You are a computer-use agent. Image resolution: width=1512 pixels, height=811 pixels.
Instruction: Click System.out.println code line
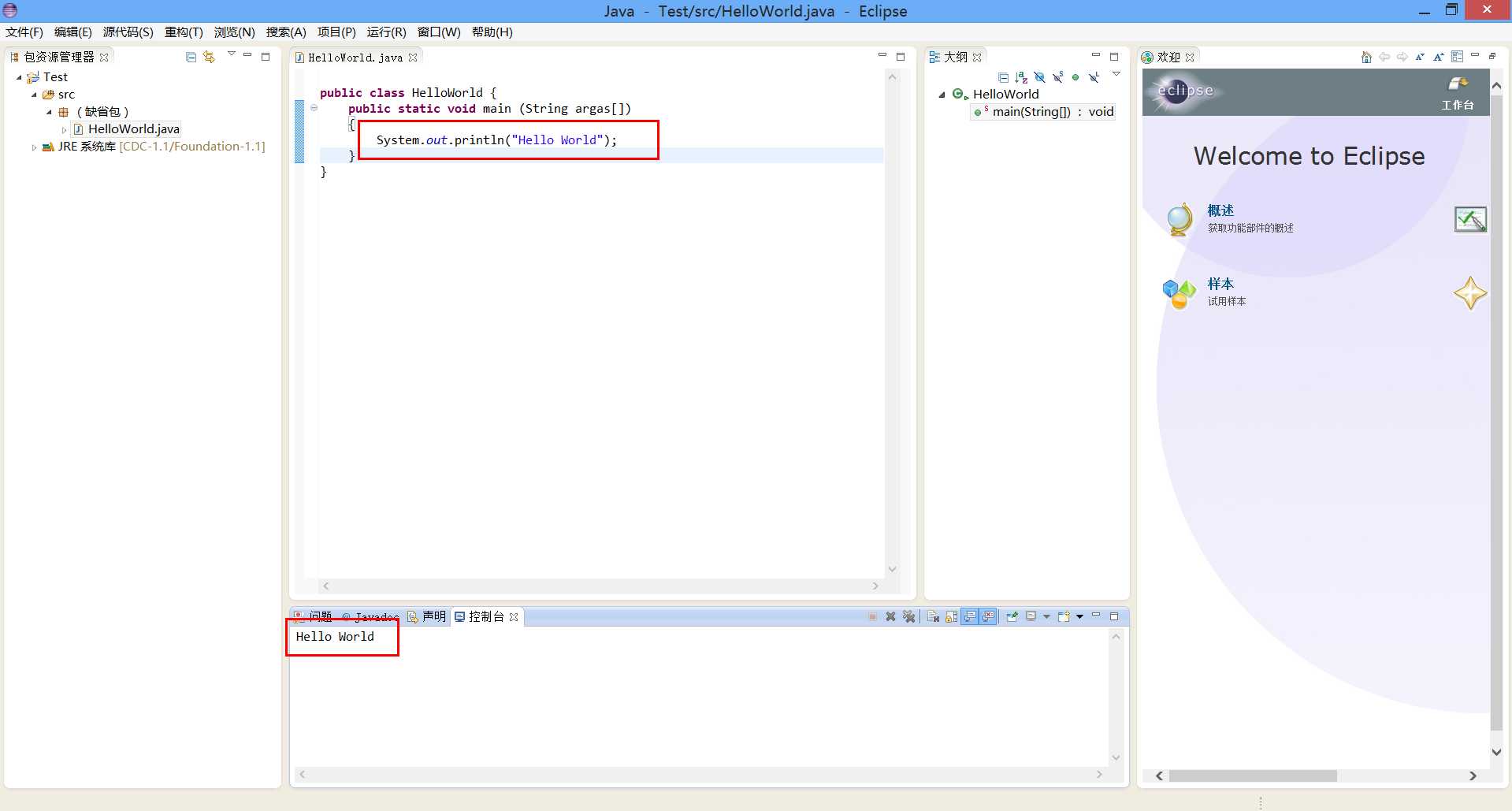[x=496, y=140]
